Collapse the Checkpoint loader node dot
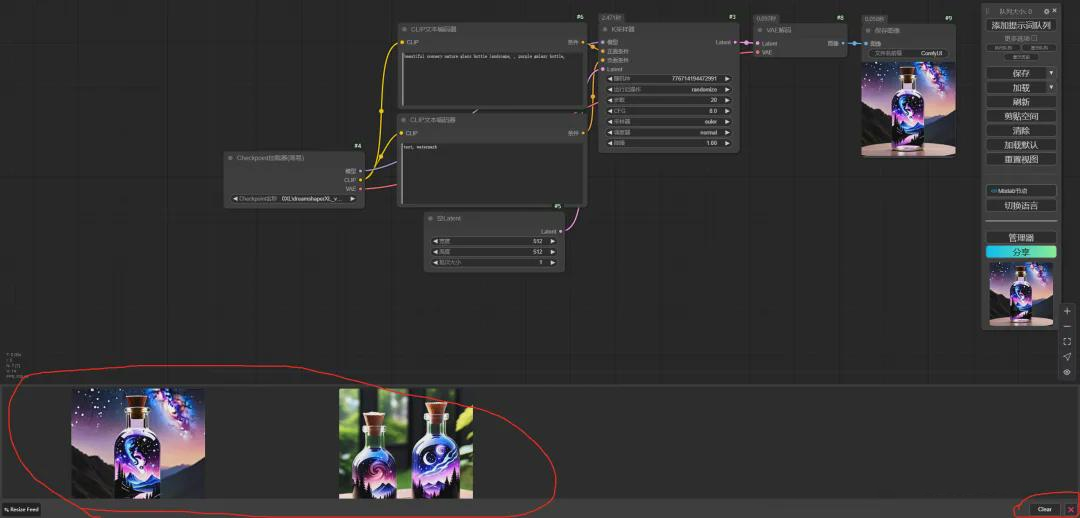This screenshot has width=1080, height=518. click(x=230, y=158)
